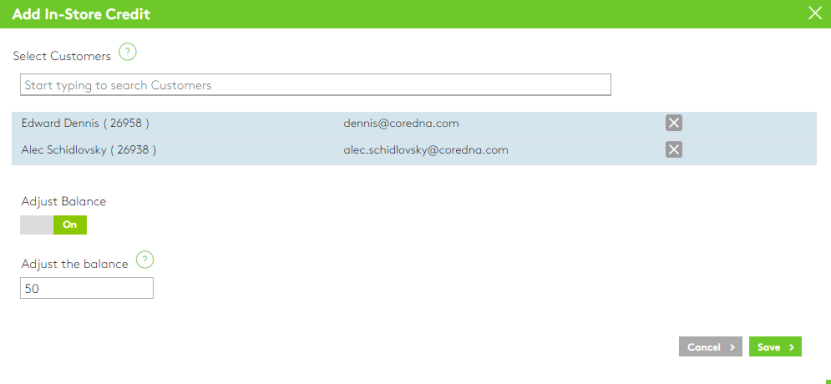
Task: Close the Add In-Store Credit dialog
Action: click(815, 13)
